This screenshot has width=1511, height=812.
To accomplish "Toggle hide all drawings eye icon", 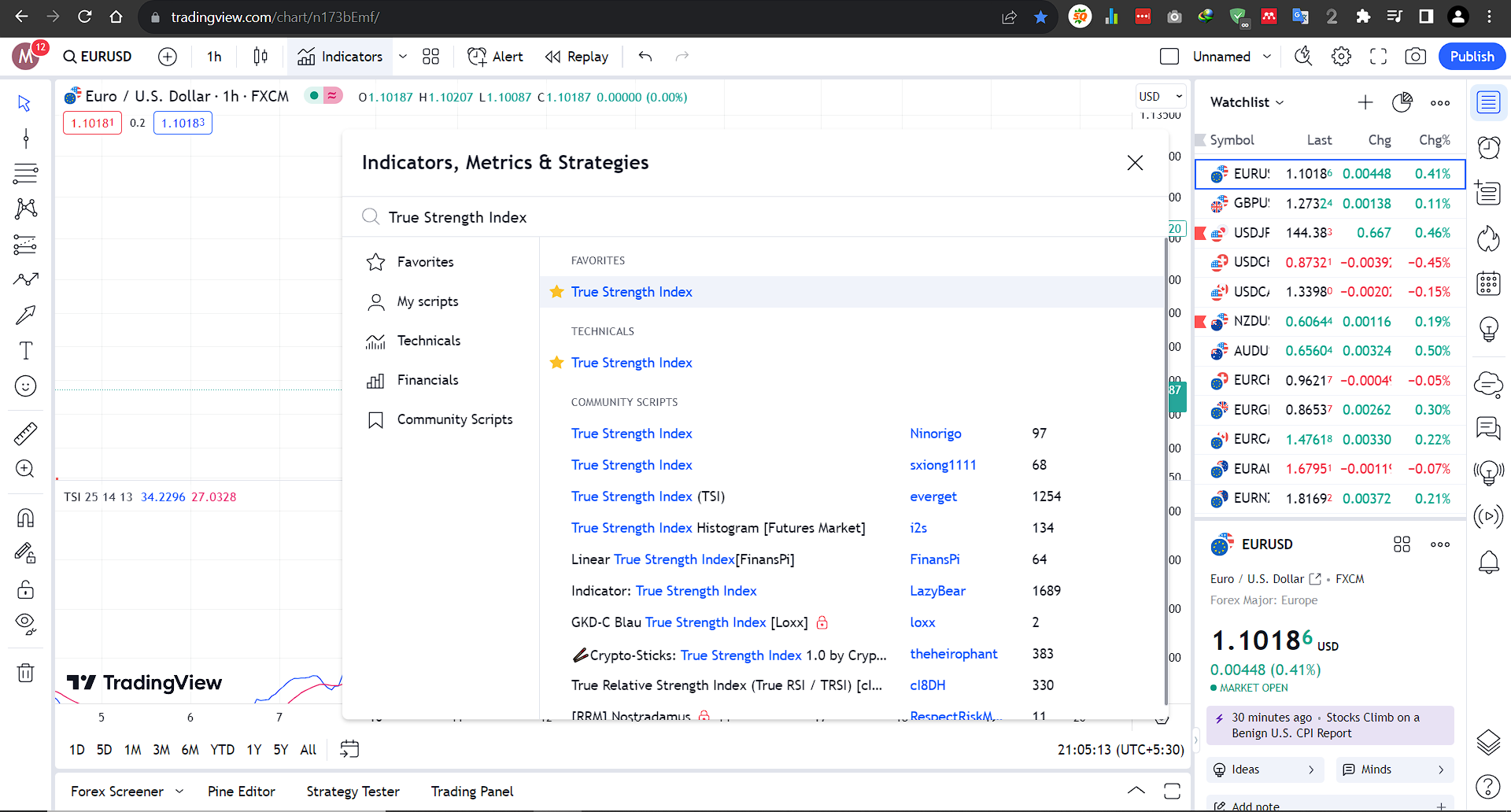I will (x=25, y=625).
